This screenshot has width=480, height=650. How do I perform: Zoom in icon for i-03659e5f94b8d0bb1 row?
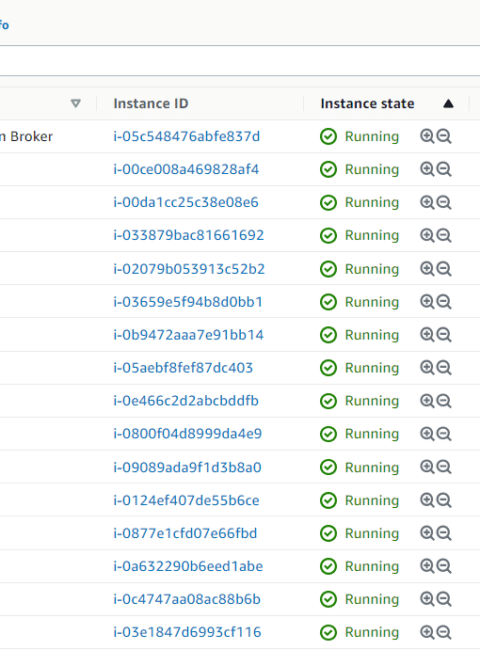click(427, 301)
